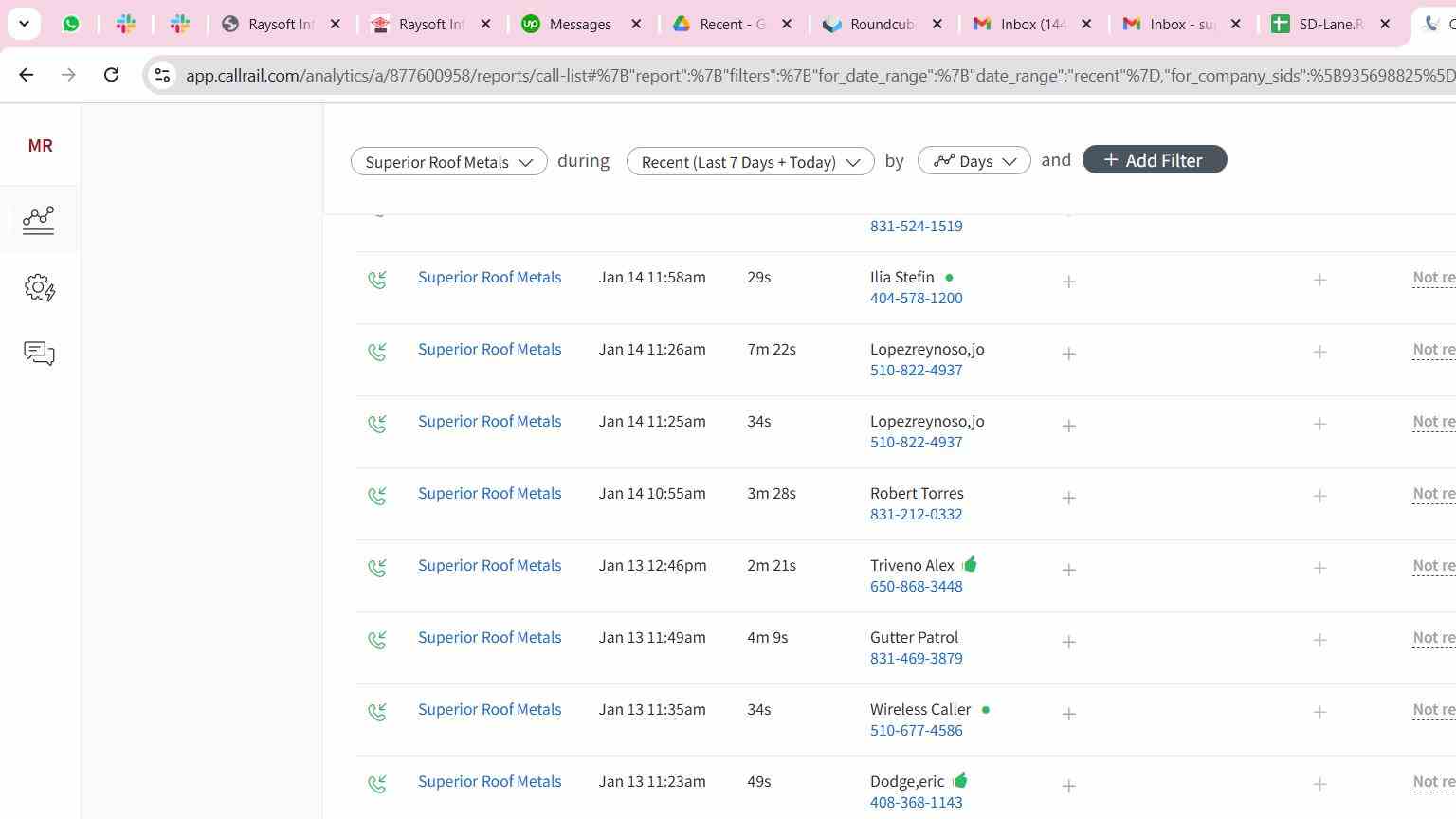Click first plus icon in Ilia Stefin row
The image size is (1456, 819).
pos(1068,282)
